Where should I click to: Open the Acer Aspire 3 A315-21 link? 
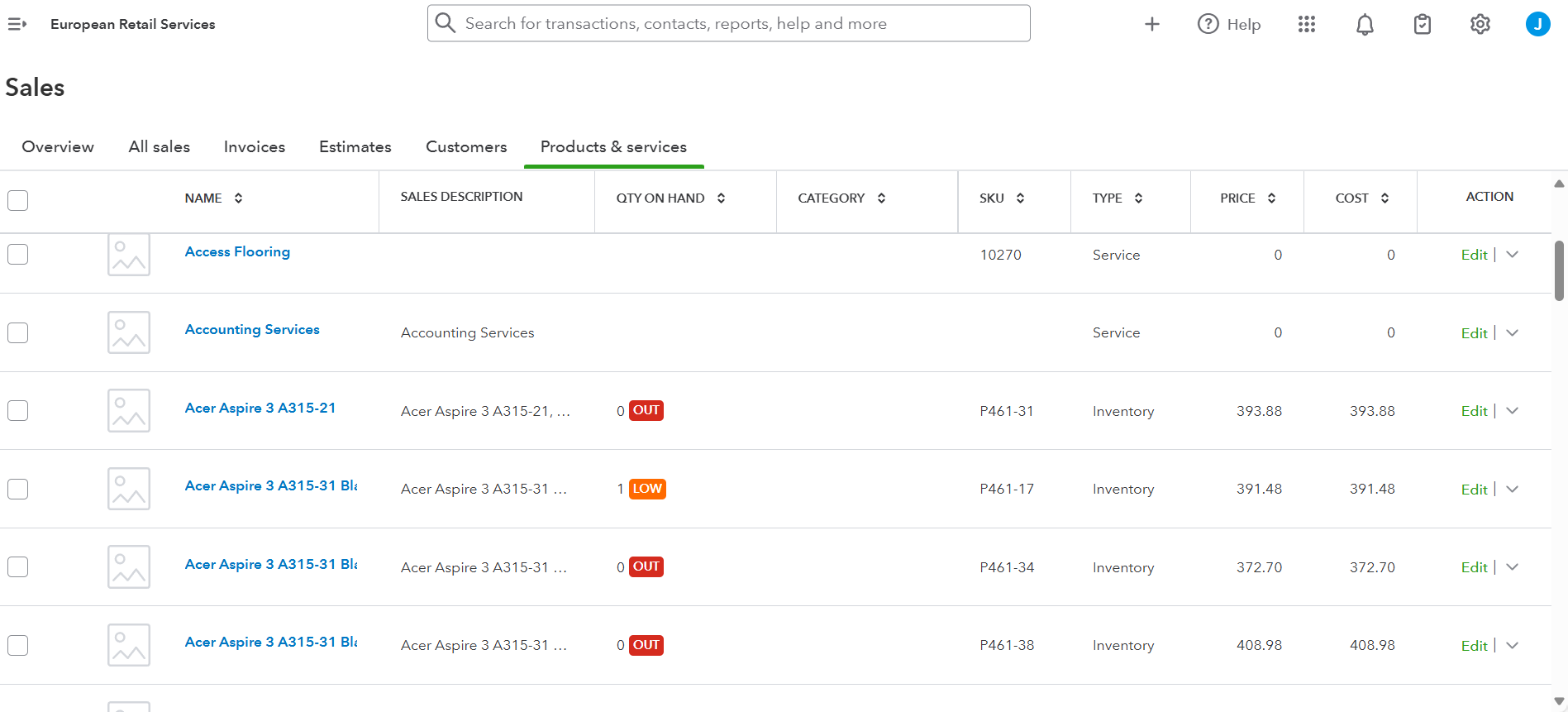coord(260,408)
